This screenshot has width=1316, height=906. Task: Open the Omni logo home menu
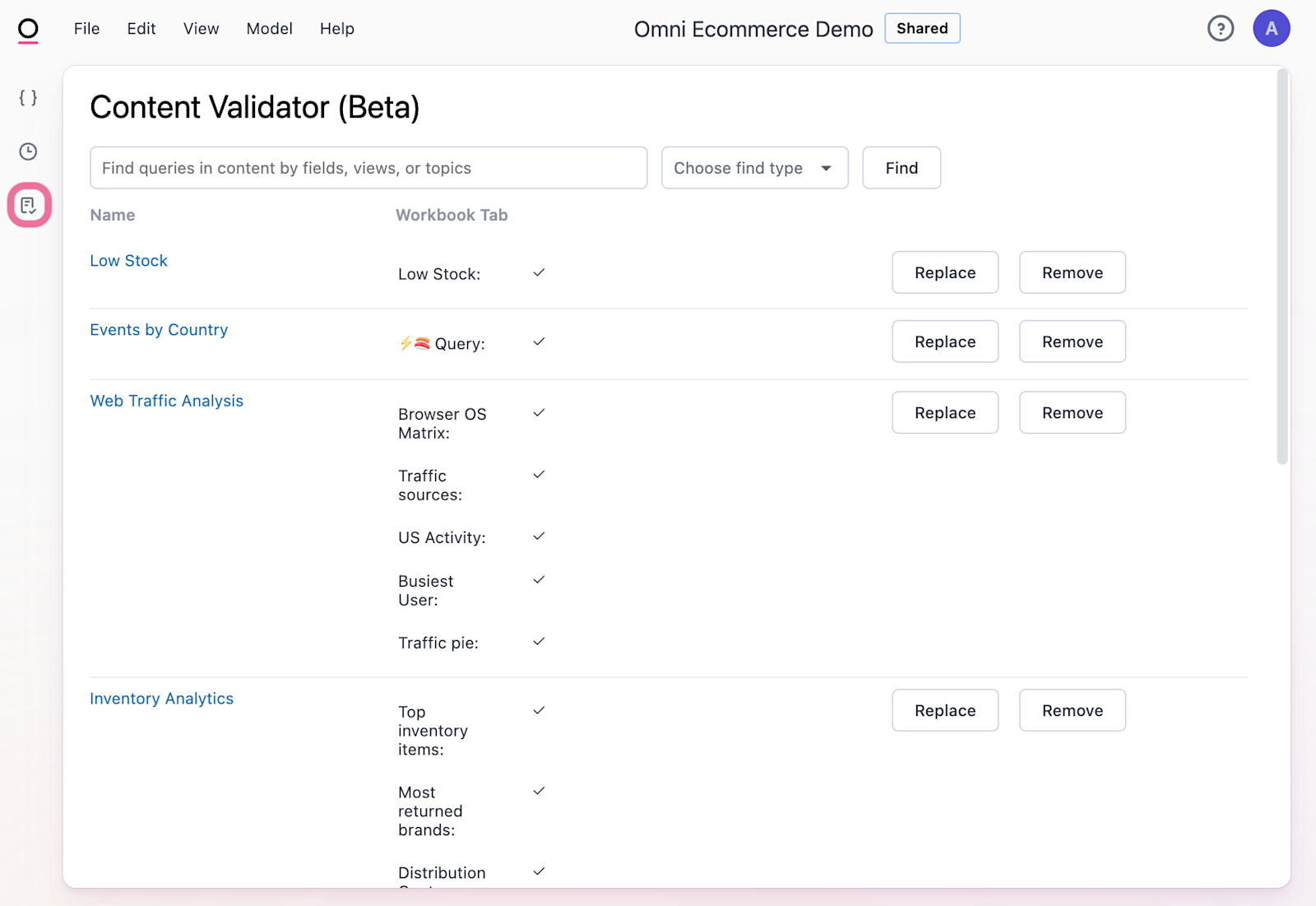point(27,28)
